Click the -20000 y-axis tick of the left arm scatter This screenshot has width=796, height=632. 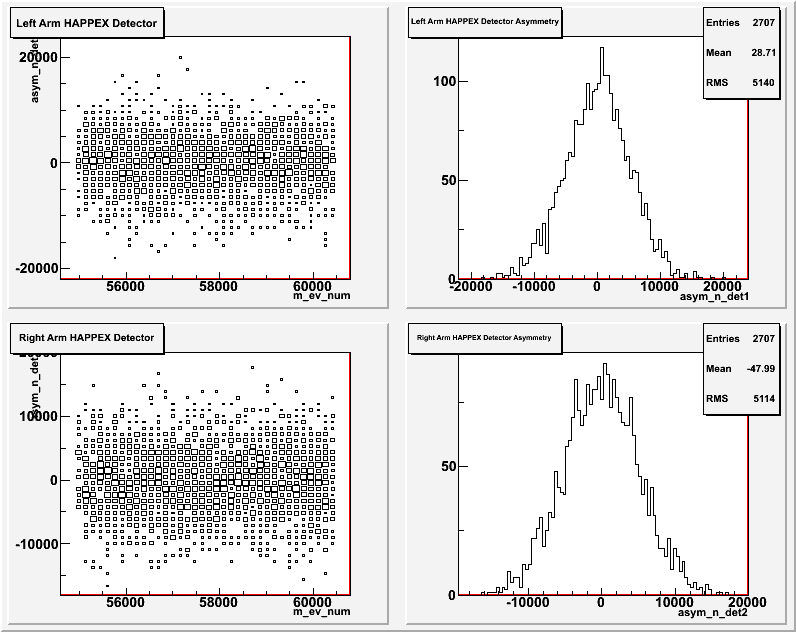37,268
